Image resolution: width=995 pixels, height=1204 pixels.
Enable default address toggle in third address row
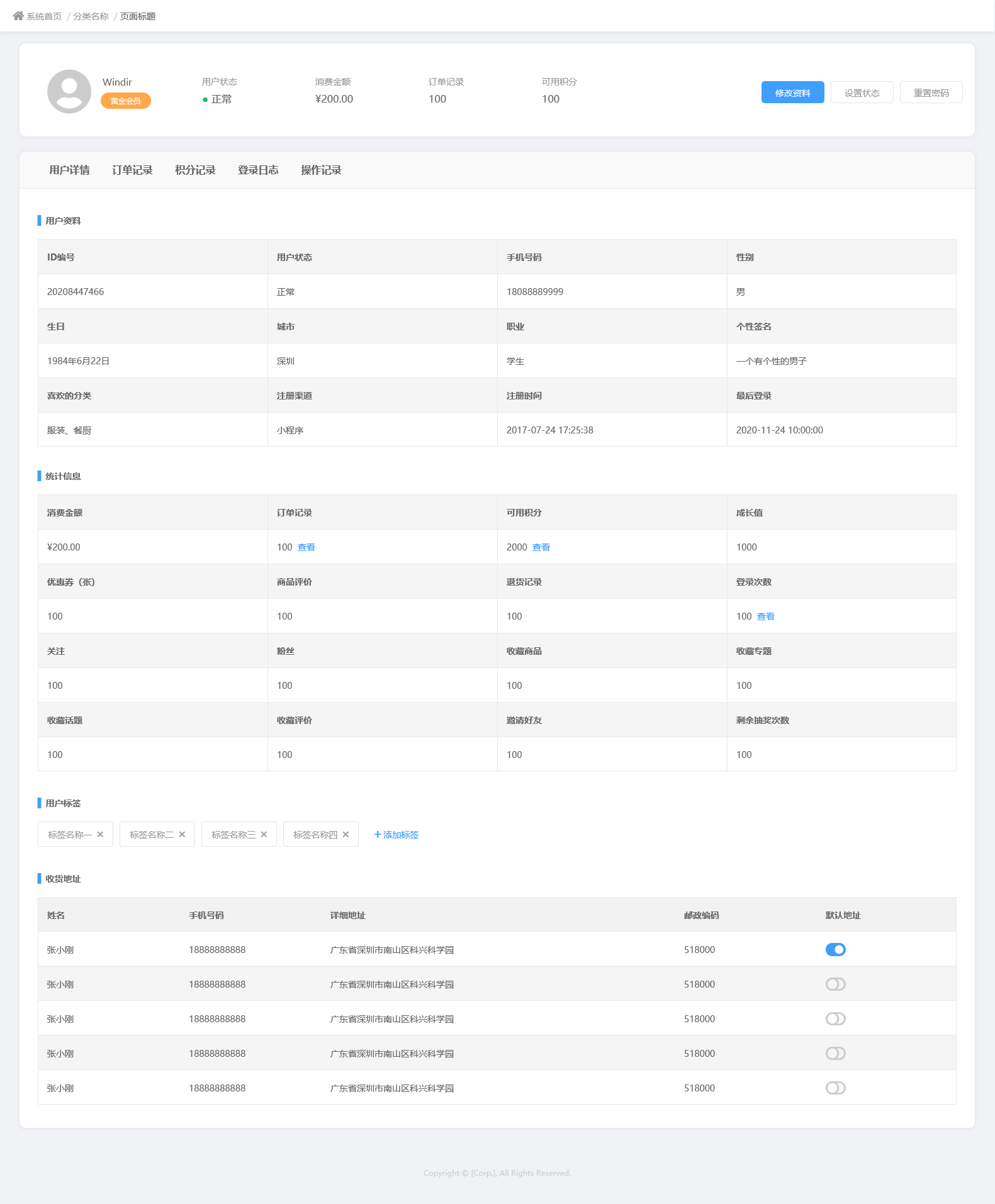point(835,1018)
